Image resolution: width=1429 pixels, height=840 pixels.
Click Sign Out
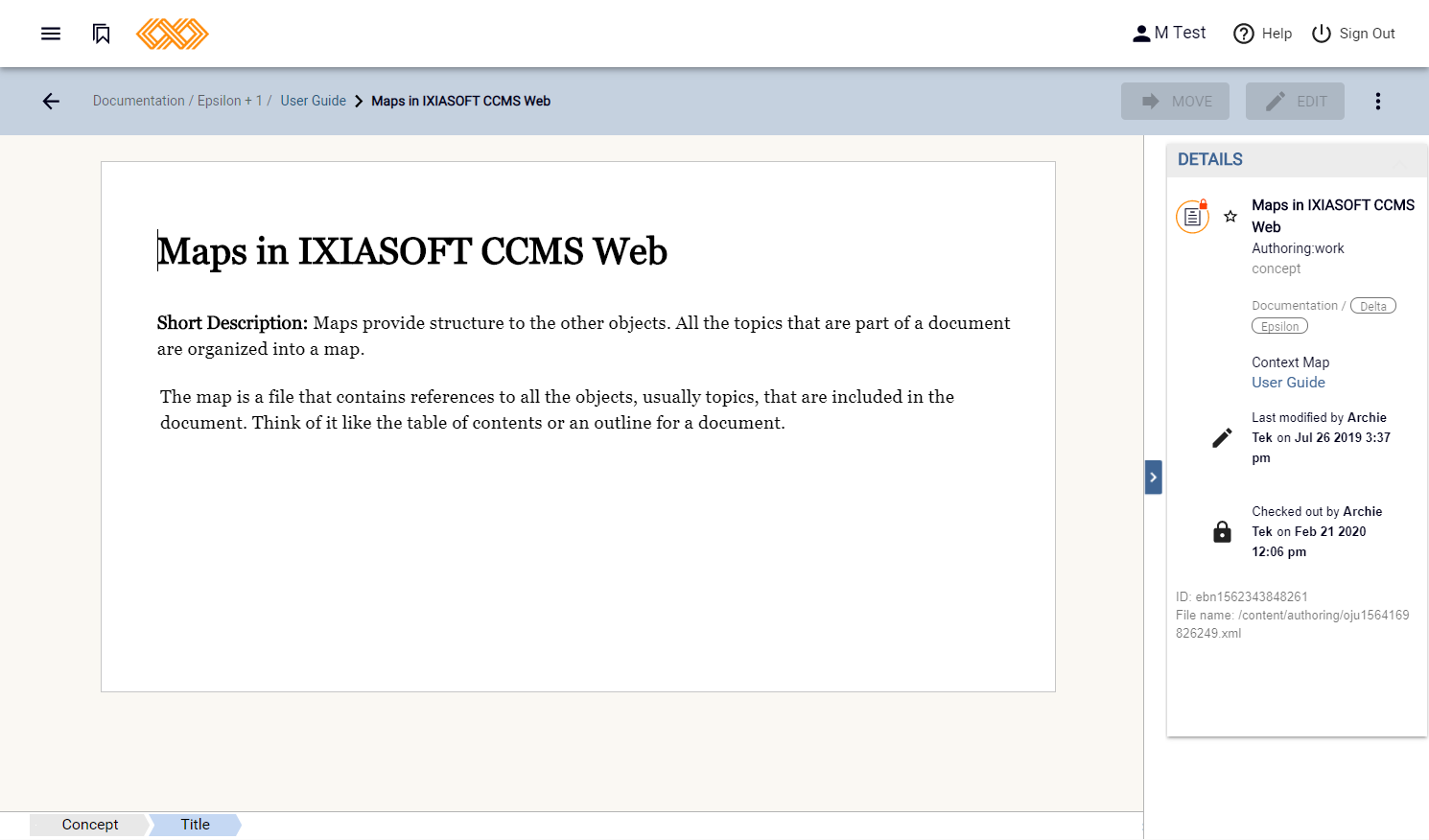[x=1353, y=34]
